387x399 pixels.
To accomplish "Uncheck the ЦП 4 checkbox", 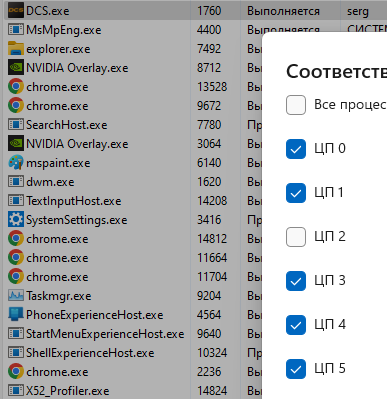I will click(x=296, y=325).
